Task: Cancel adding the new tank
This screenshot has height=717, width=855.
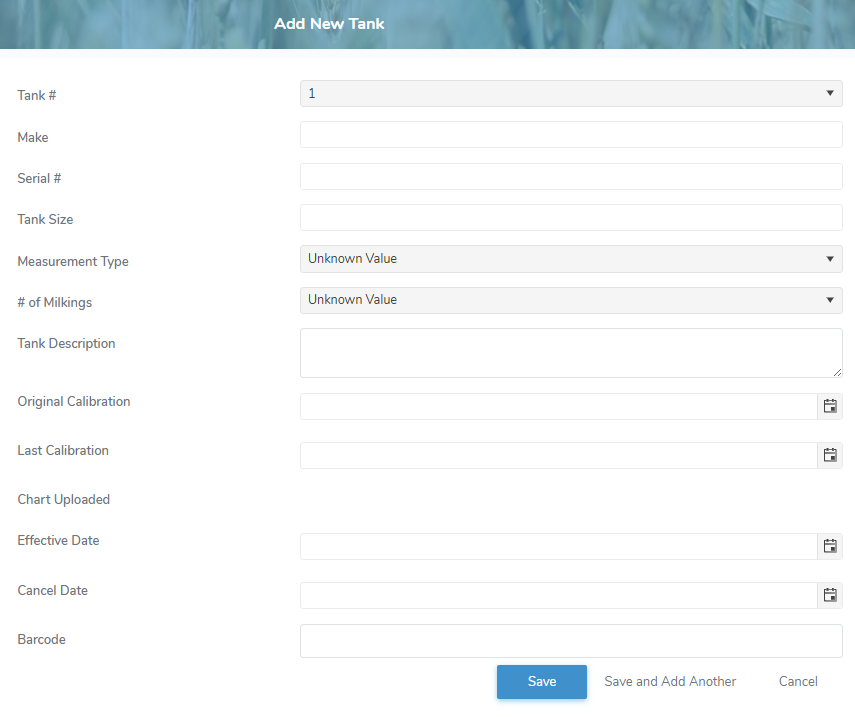Action: pos(798,682)
